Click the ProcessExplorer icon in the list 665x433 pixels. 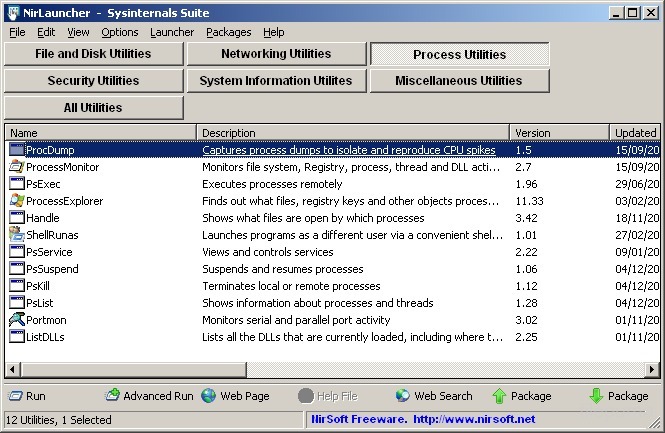(x=16, y=201)
